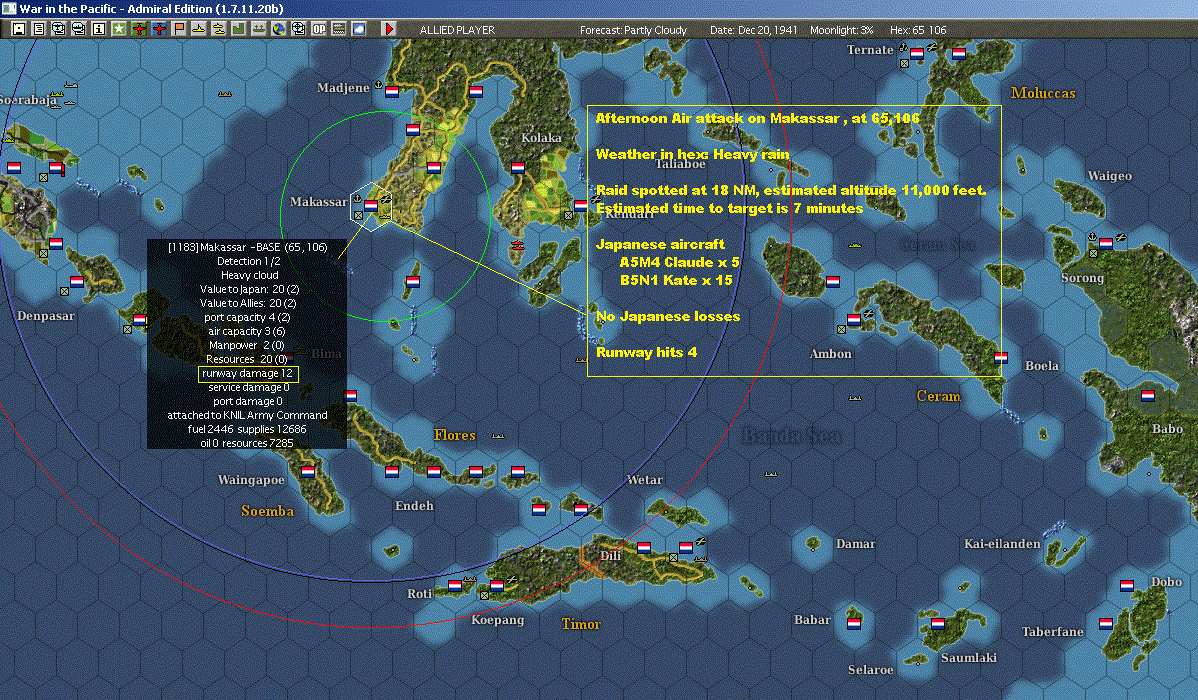Click the white star on green icon

click(118, 29)
